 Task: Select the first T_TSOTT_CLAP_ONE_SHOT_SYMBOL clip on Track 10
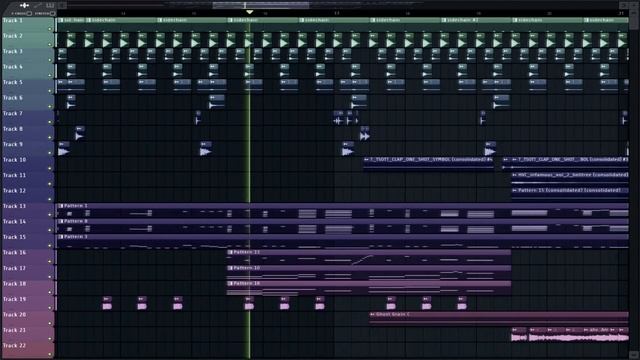point(428,164)
